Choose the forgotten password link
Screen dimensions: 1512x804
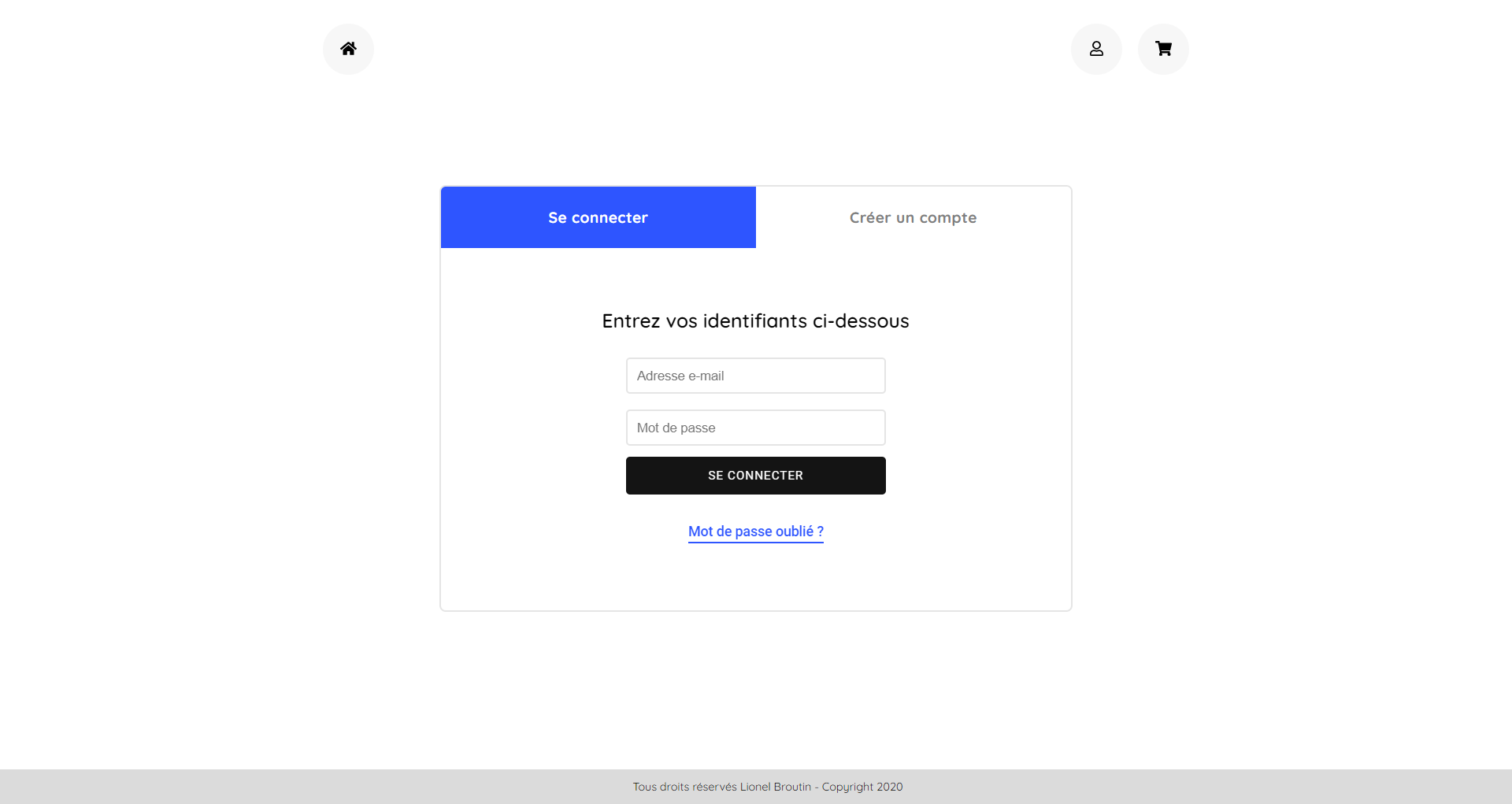pyautogui.click(x=755, y=532)
